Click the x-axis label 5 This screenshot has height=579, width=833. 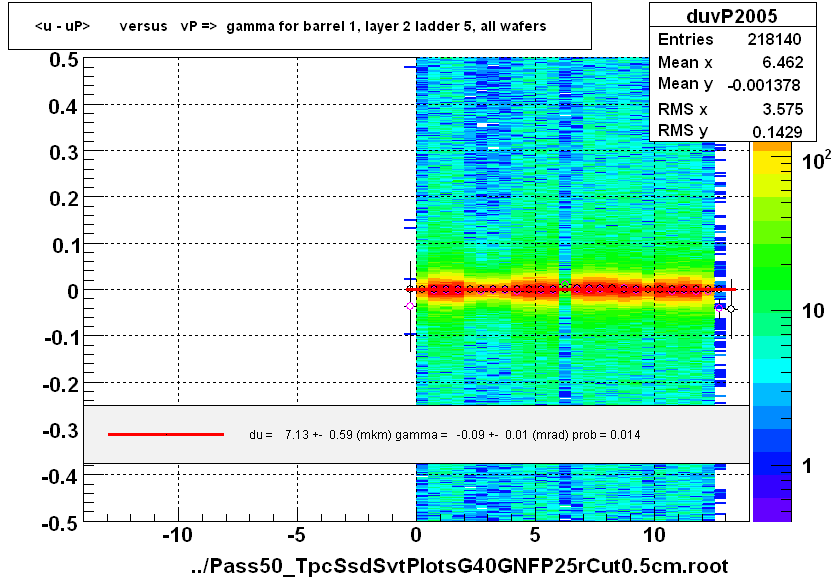click(535, 535)
